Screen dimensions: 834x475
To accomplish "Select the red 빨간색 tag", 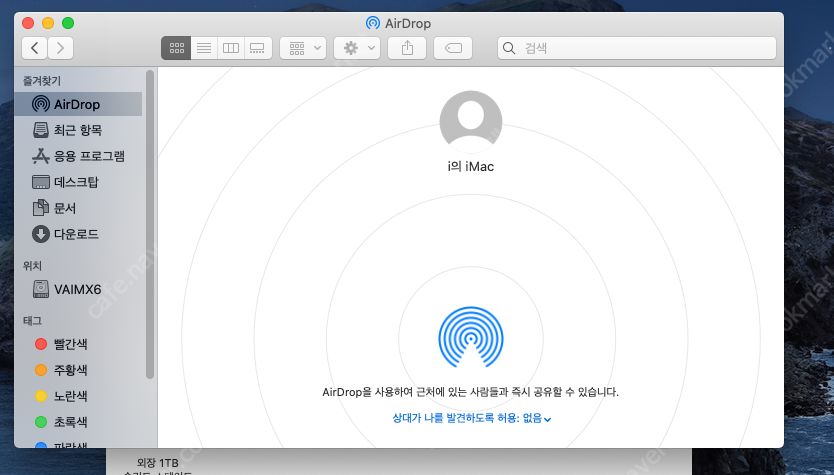I will (x=78, y=344).
